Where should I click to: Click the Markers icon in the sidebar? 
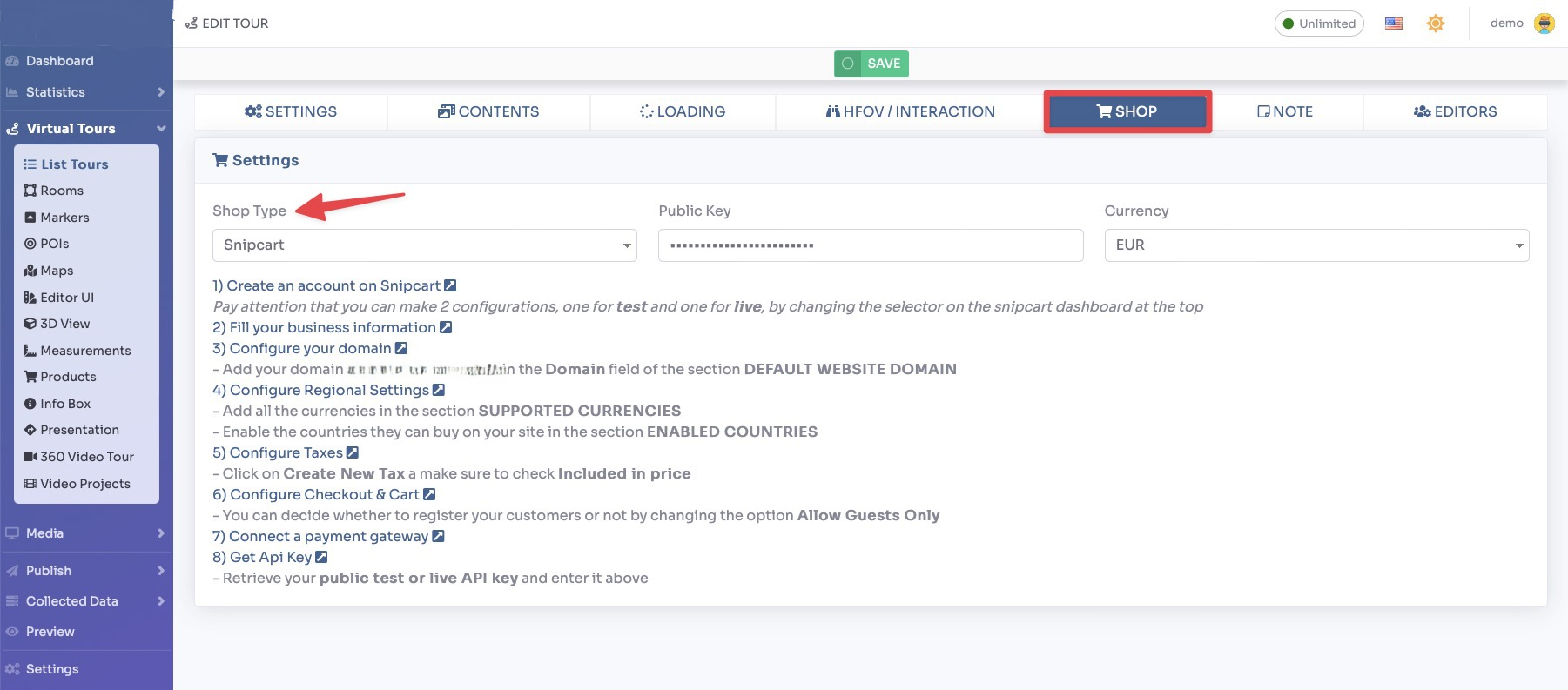30,218
